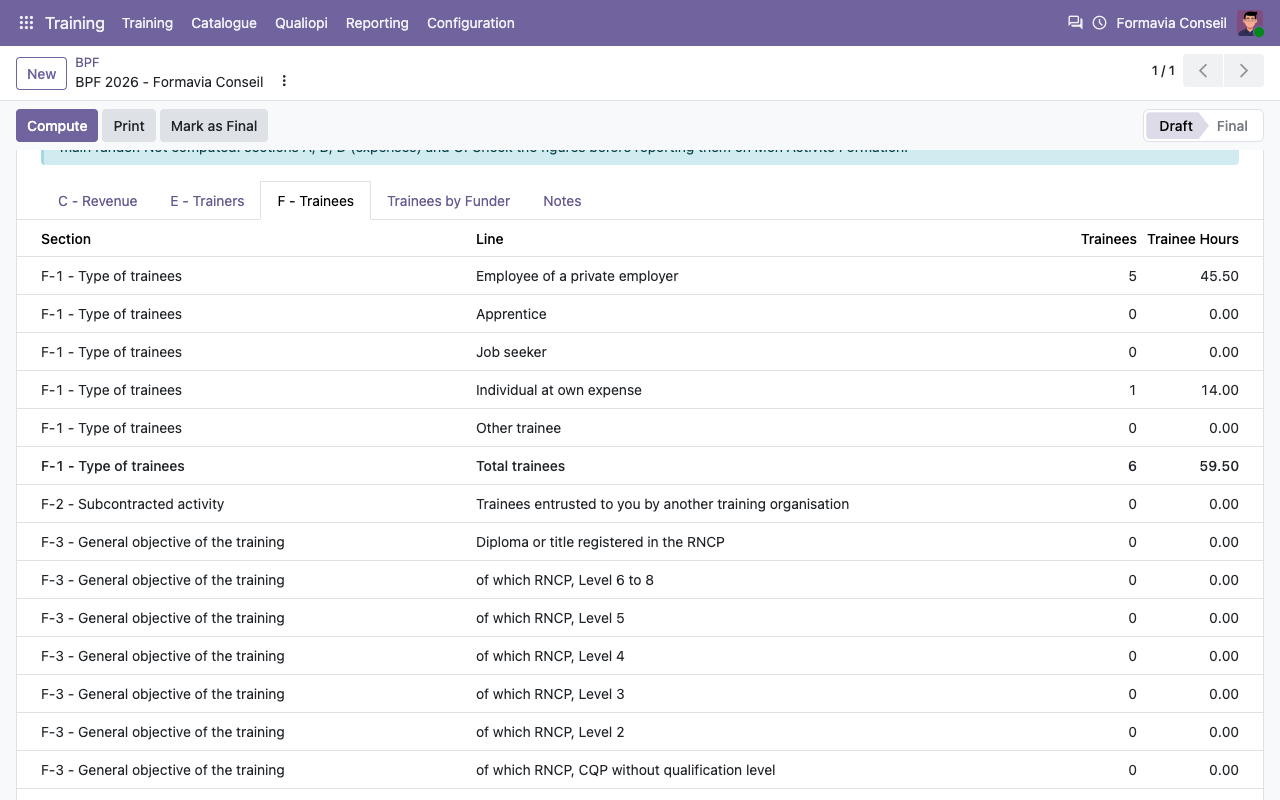1280x800 pixels.
Task: Click the Section column header
Action: pos(66,239)
